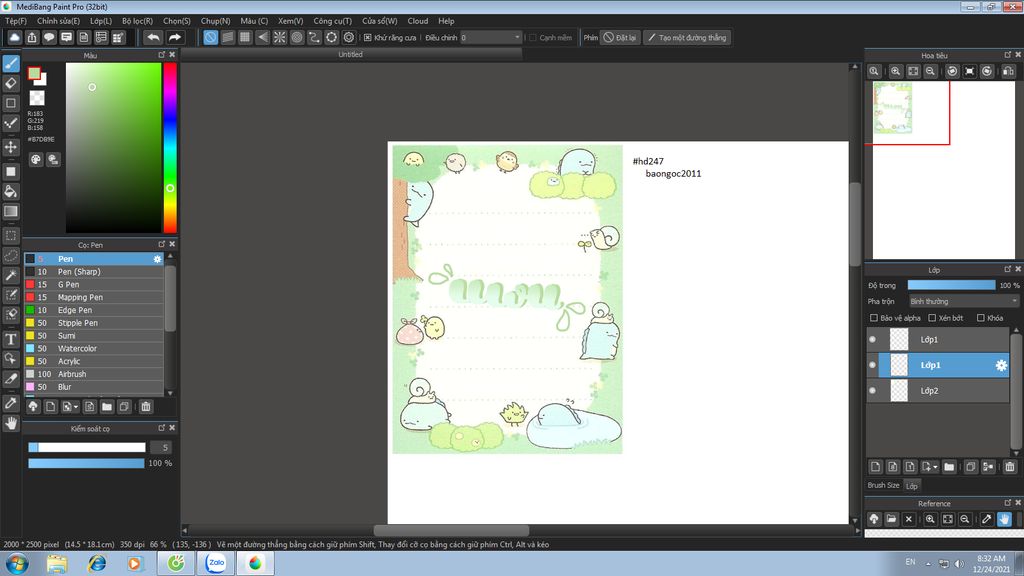The image size is (1024, 576).
Task: Open Điều chỉnh correction dropdown
Action: pyautogui.click(x=491, y=37)
